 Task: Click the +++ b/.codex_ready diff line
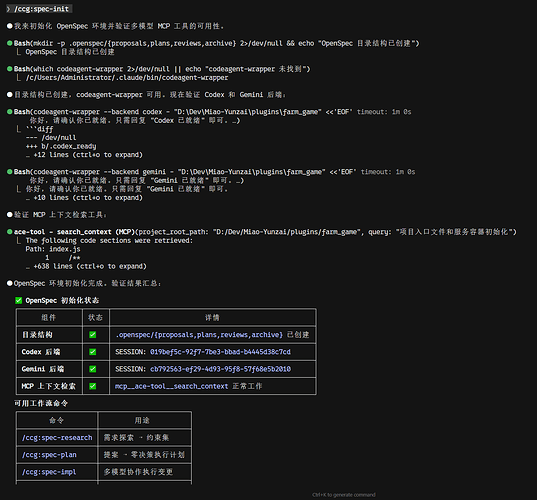61,146
